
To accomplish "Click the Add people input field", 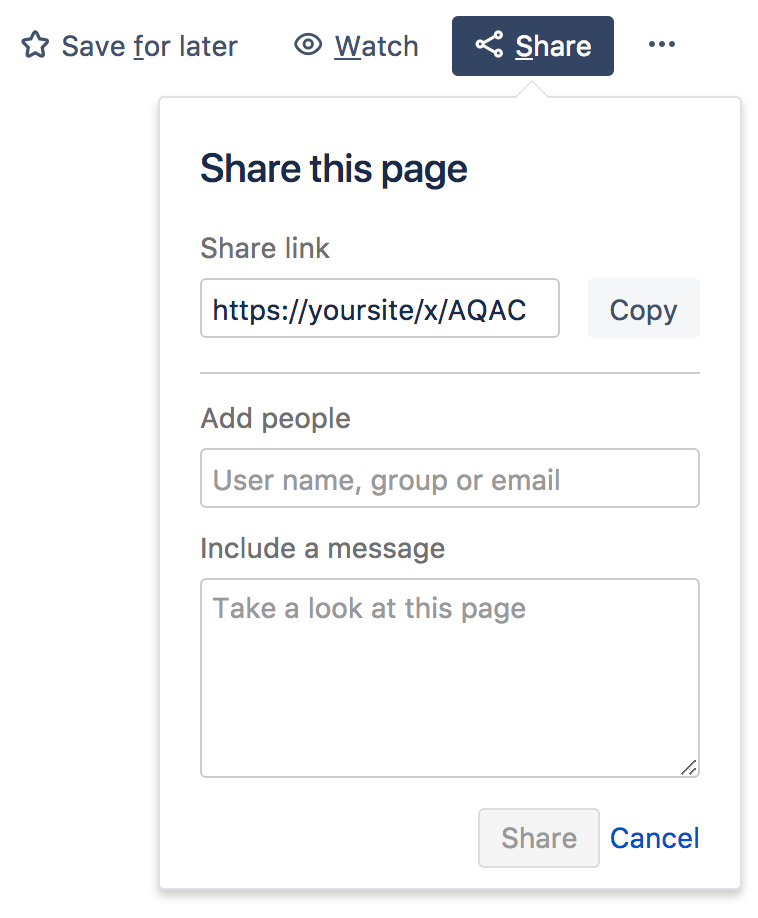I will click(450, 478).
